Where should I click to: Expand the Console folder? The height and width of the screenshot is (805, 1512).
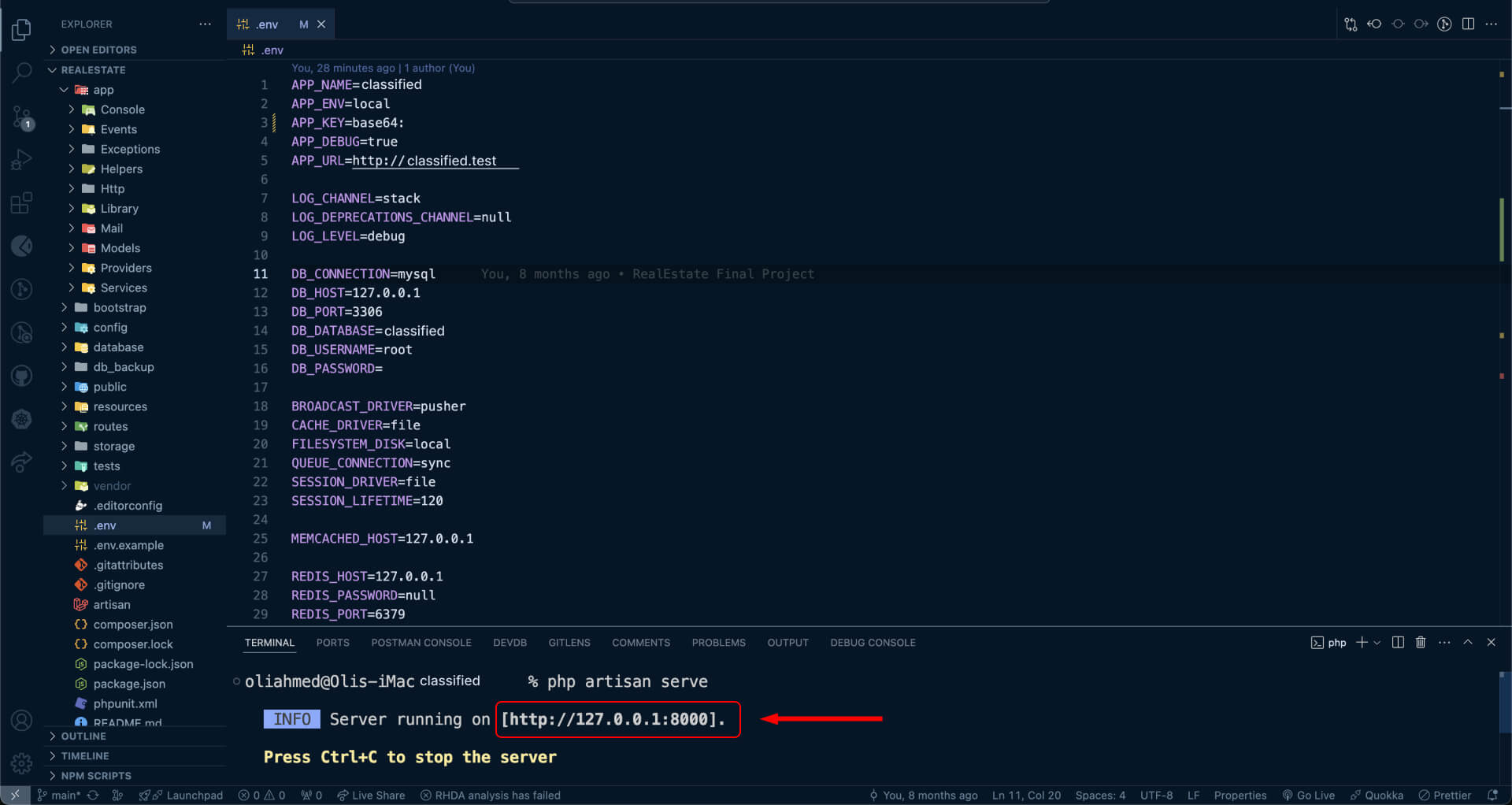[122, 109]
